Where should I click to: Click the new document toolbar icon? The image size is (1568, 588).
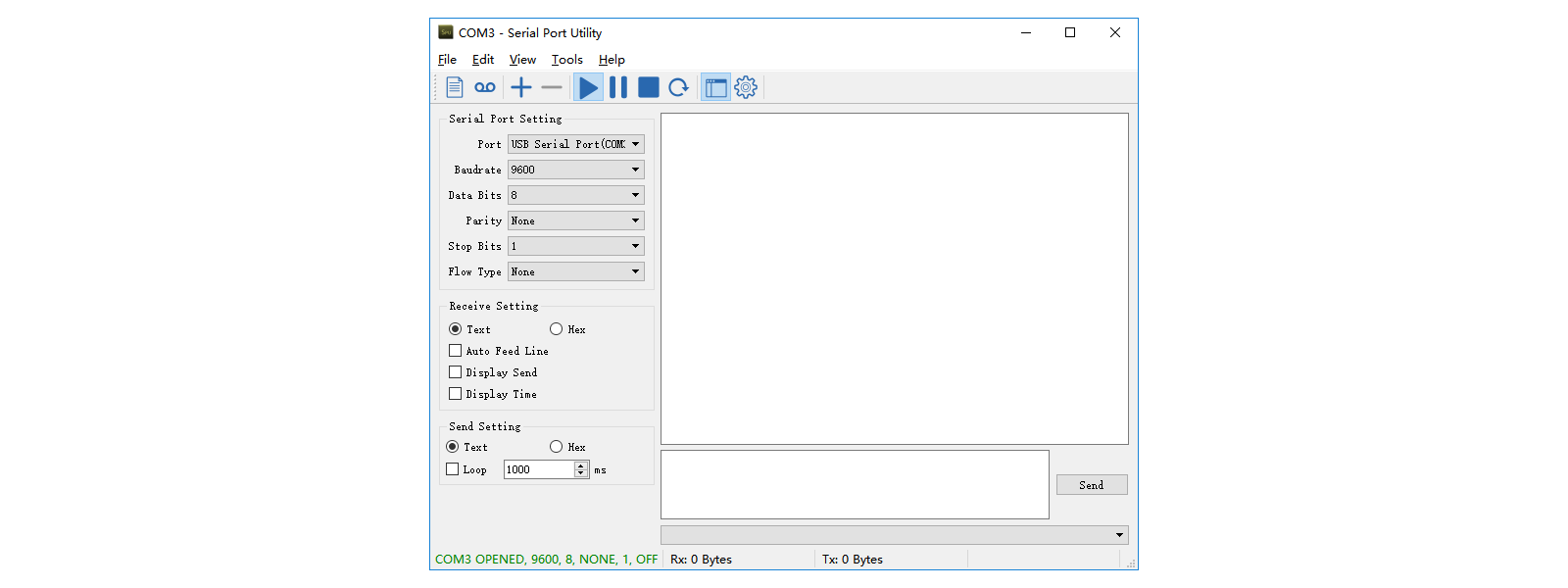tap(455, 87)
